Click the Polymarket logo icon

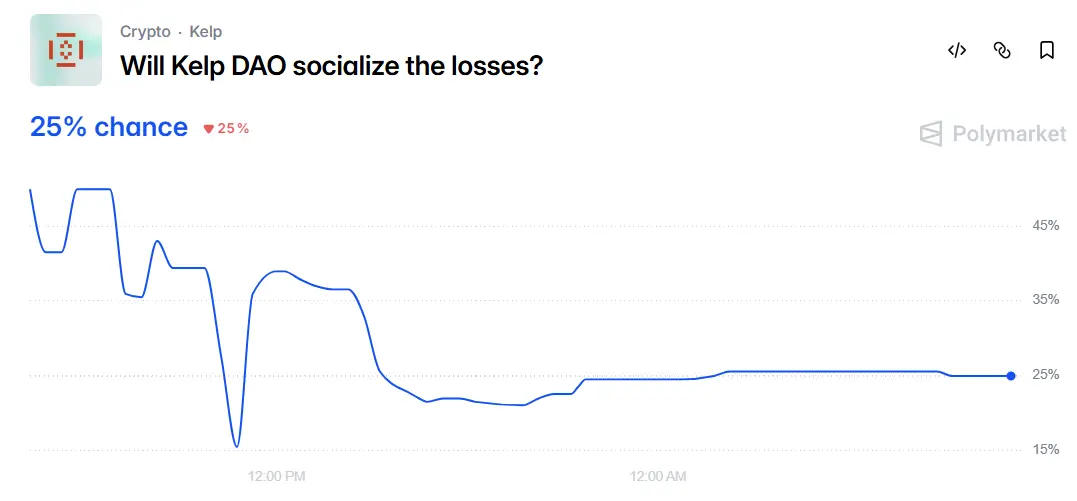(931, 134)
